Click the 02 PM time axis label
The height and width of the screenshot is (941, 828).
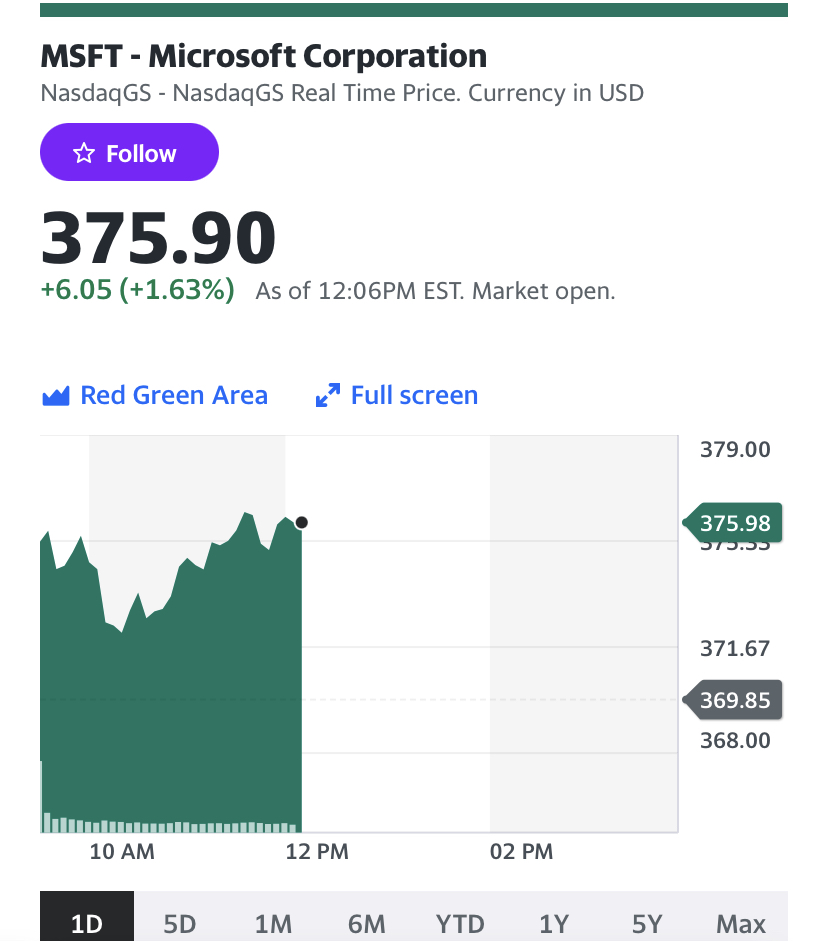click(x=521, y=852)
